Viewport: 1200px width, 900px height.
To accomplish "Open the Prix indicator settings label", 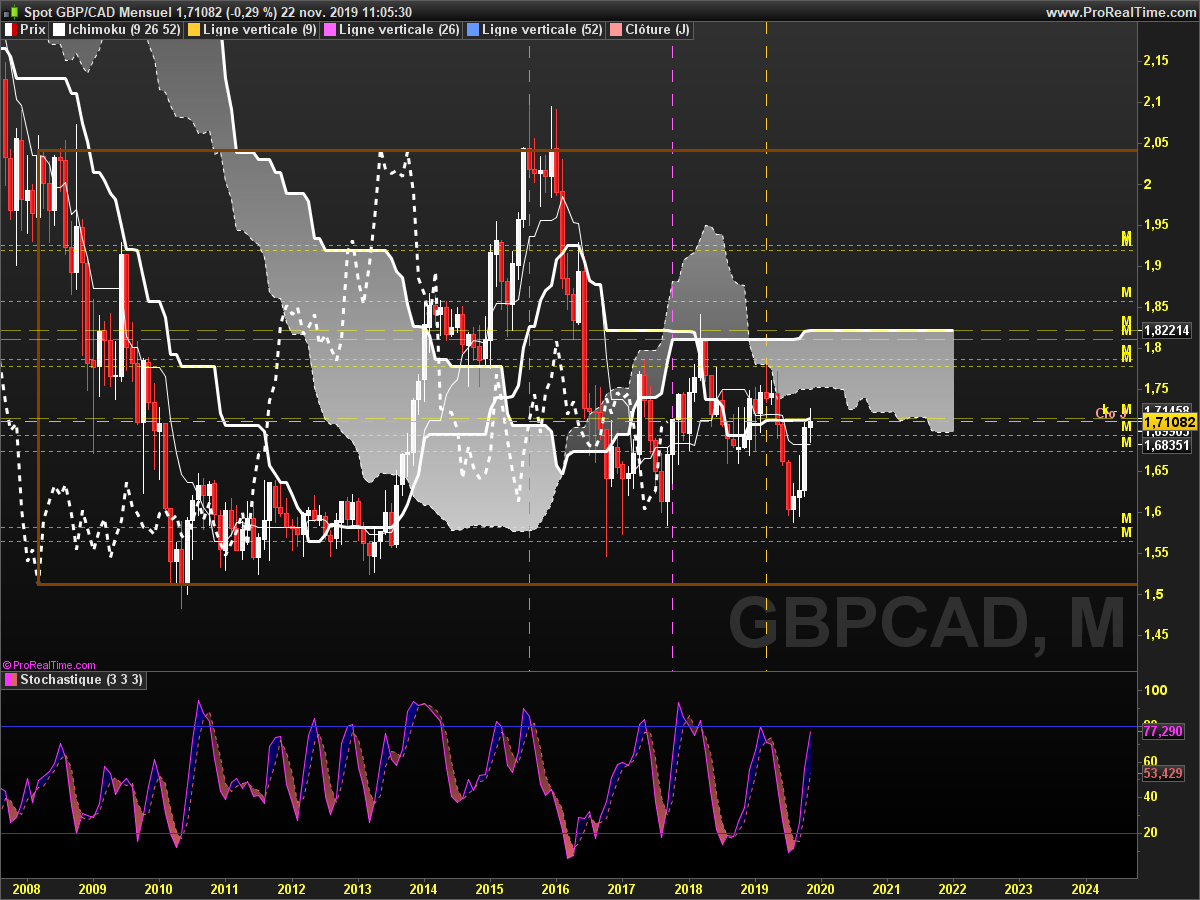I will (x=27, y=30).
